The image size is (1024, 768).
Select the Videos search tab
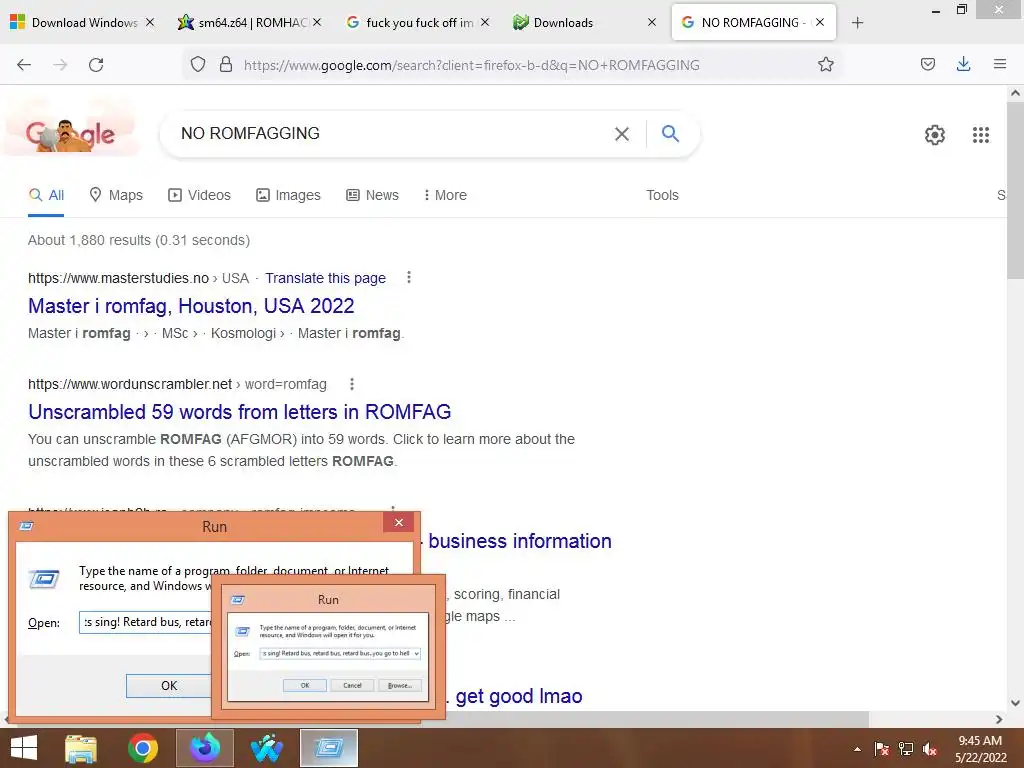coord(199,195)
